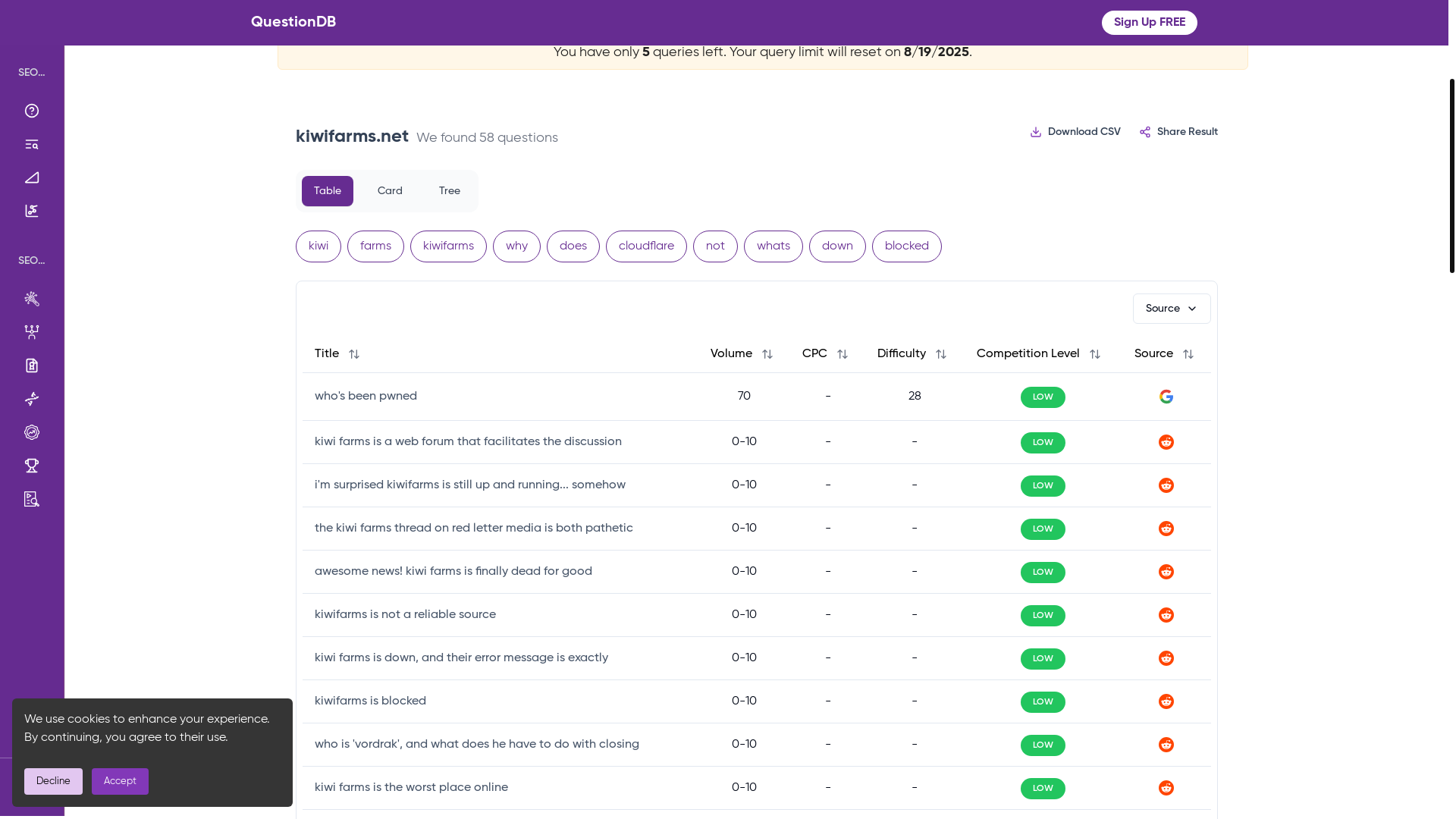Click the page vertical scrollbar
Image resolution: width=1456 pixels, height=819 pixels.
point(1451,174)
